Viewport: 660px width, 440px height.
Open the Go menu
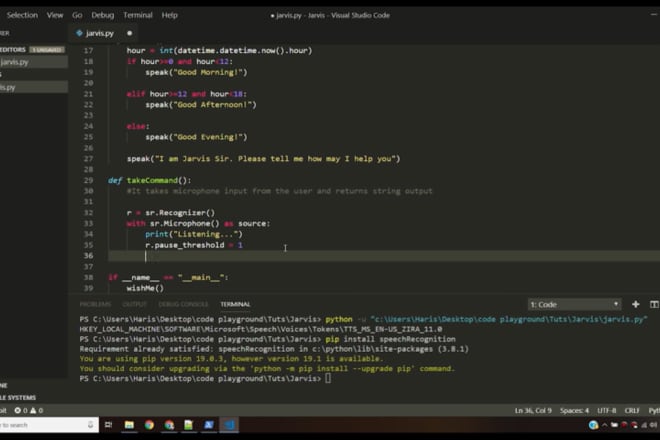pos(77,15)
